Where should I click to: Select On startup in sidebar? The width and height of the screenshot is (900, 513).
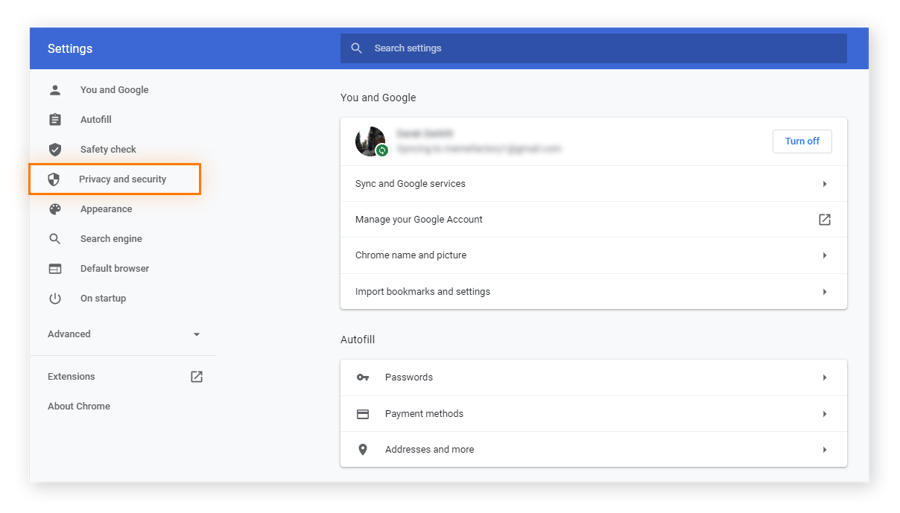point(103,298)
